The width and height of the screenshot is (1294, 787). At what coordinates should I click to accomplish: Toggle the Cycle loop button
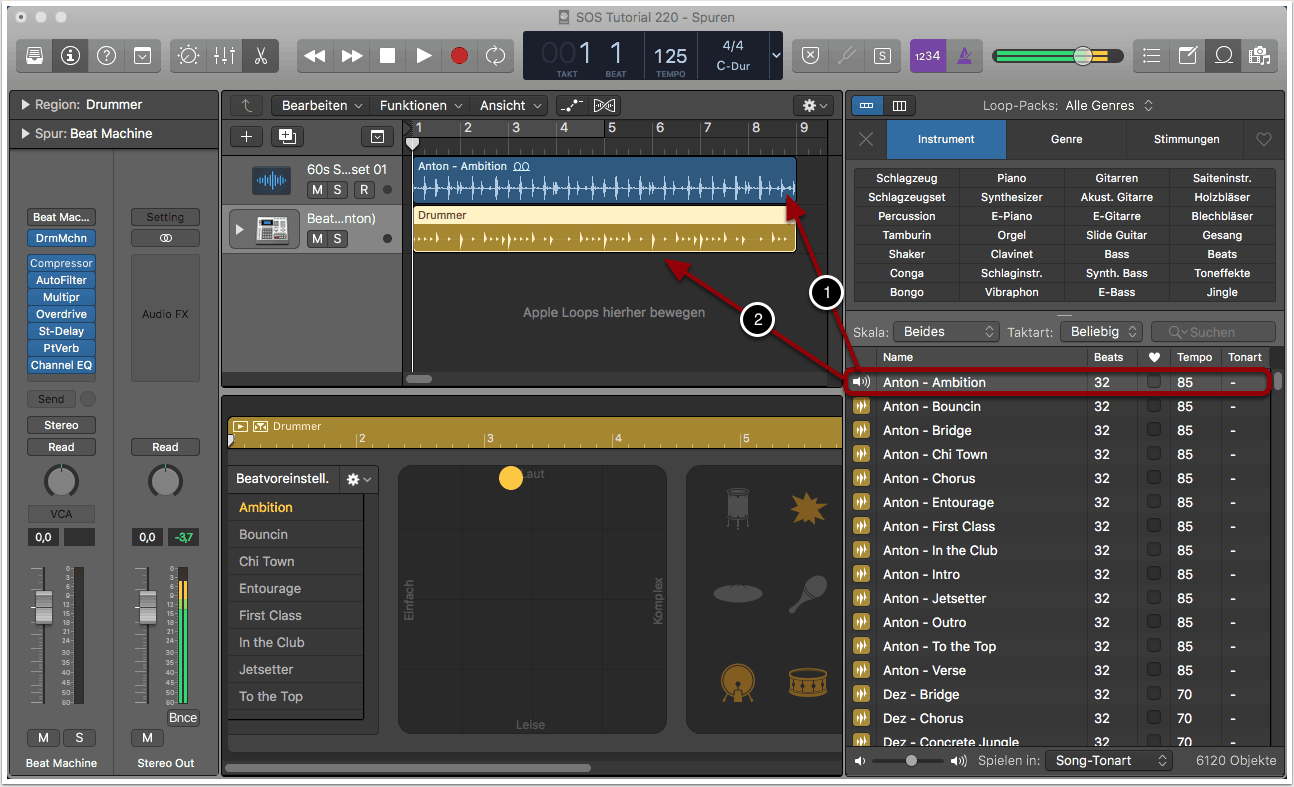click(496, 56)
